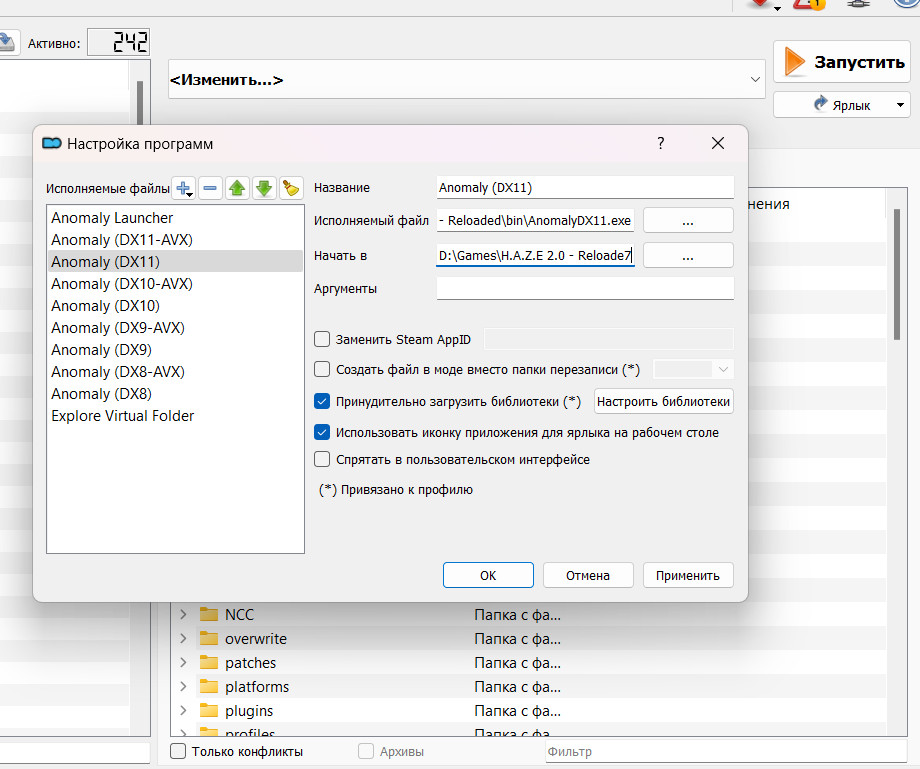Select Anomaly (DX9) in the list
The height and width of the screenshot is (769, 920).
point(175,350)
